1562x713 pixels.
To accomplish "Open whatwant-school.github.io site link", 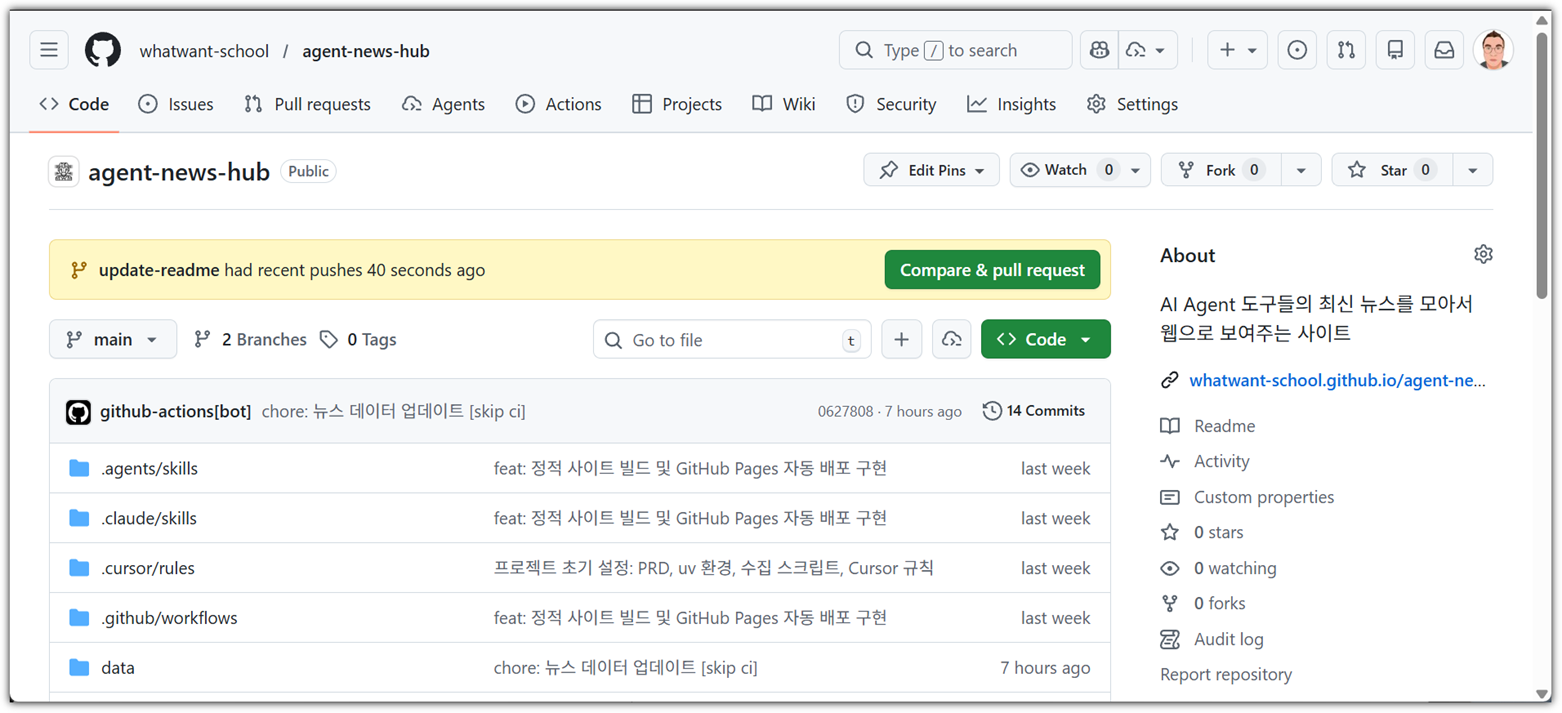I will point(1337,381).
